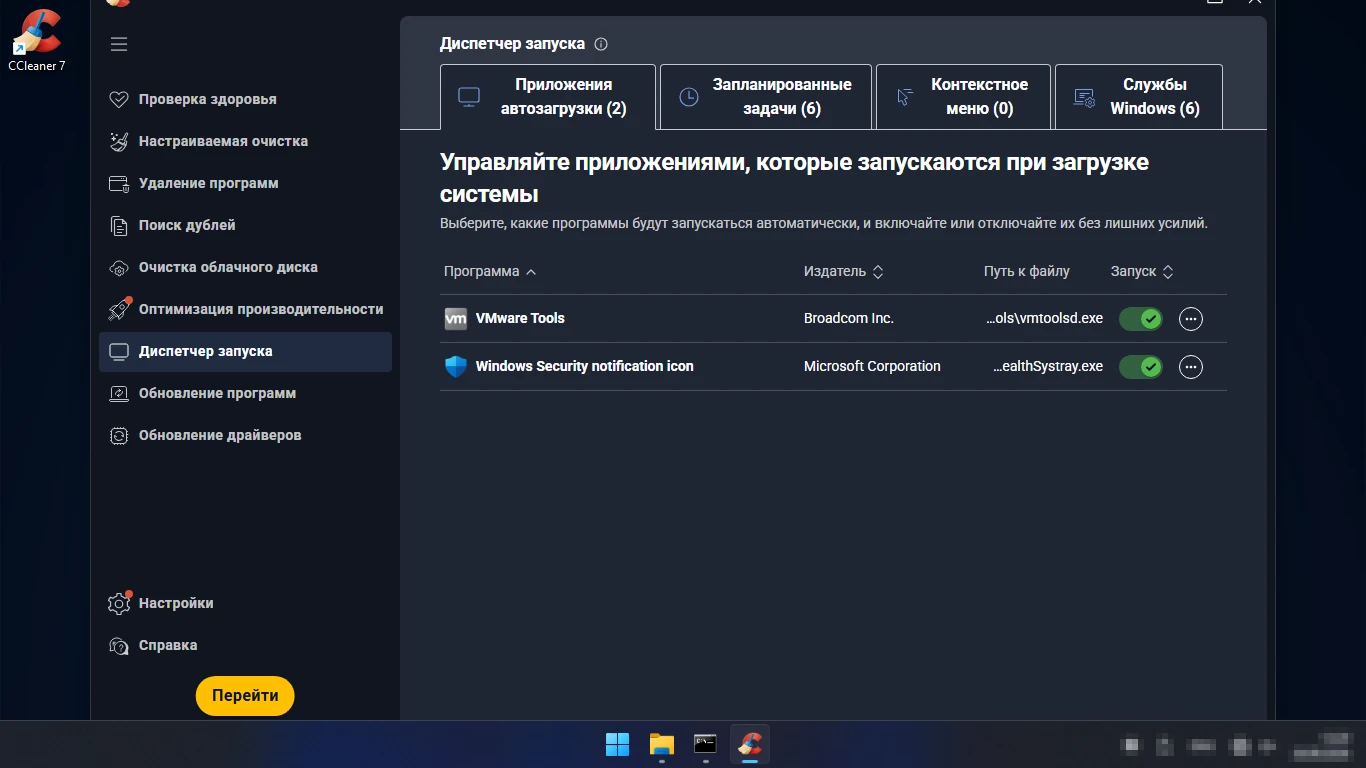Viewport: 1366px width, 768px height.
Task: Click the VMware Tools program name
Action: pos(520,318)
